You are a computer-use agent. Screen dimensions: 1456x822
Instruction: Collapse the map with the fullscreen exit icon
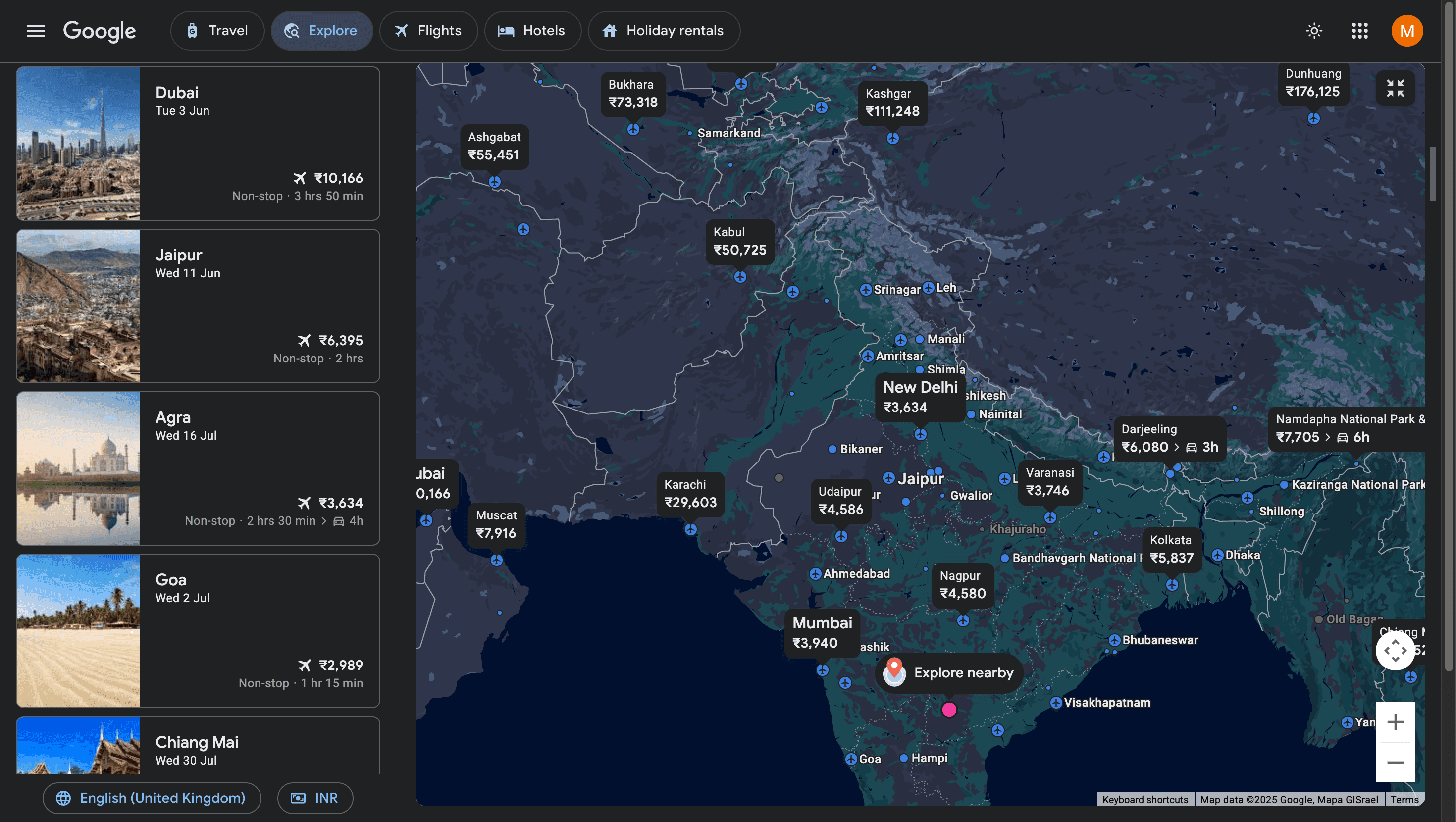[1395, 88]
